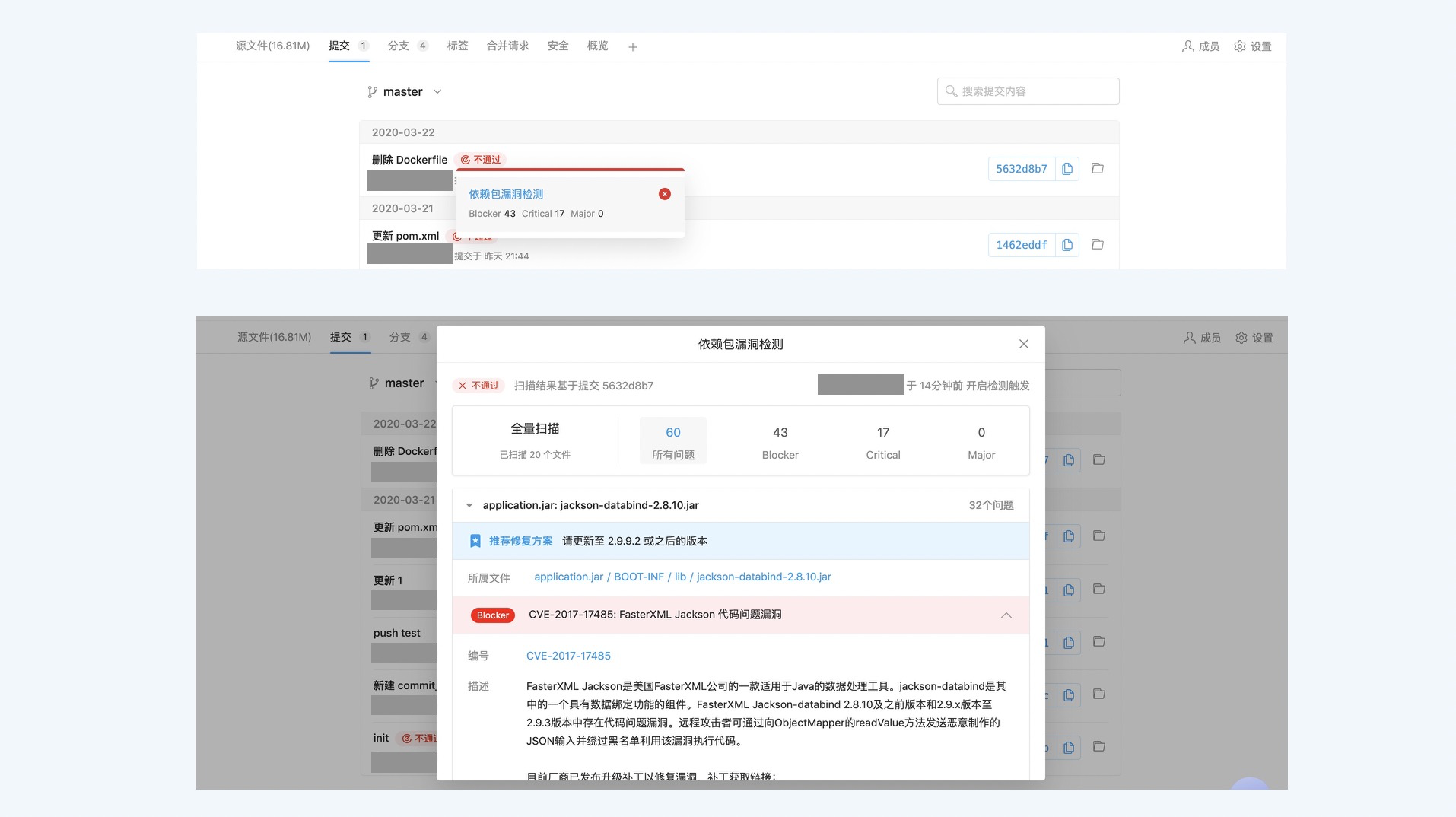Open 分支 tab in top panel

point(409,46)
